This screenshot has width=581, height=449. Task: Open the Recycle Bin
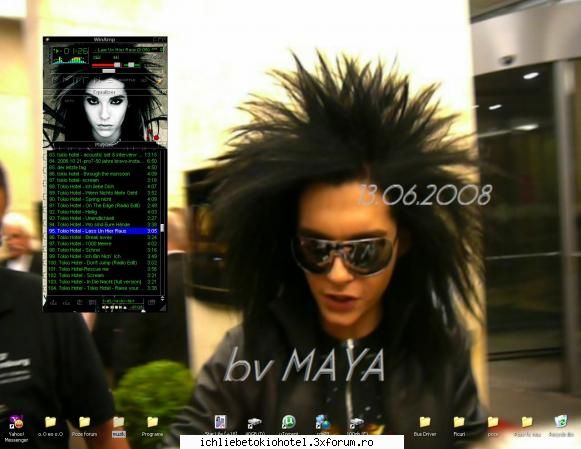(x=561, y=426)
